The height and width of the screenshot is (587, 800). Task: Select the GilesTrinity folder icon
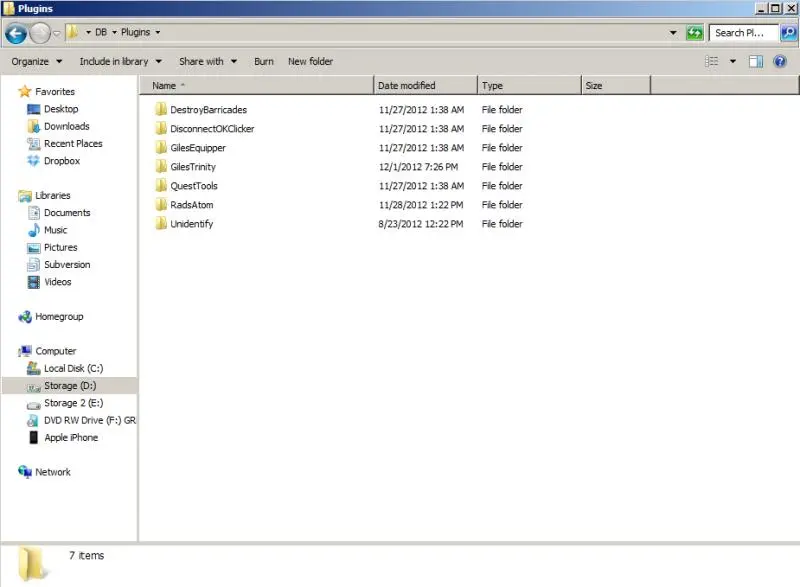click(x=161, y=166)
